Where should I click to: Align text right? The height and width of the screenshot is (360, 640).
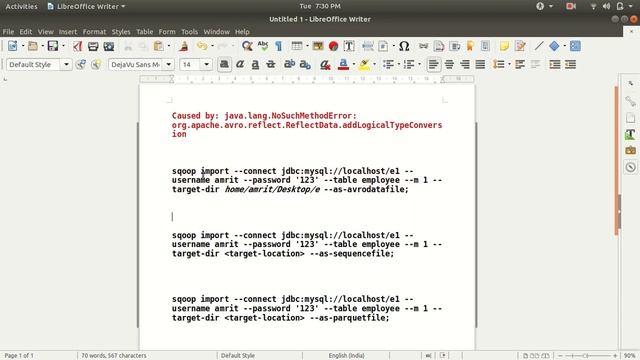point(465,64)
